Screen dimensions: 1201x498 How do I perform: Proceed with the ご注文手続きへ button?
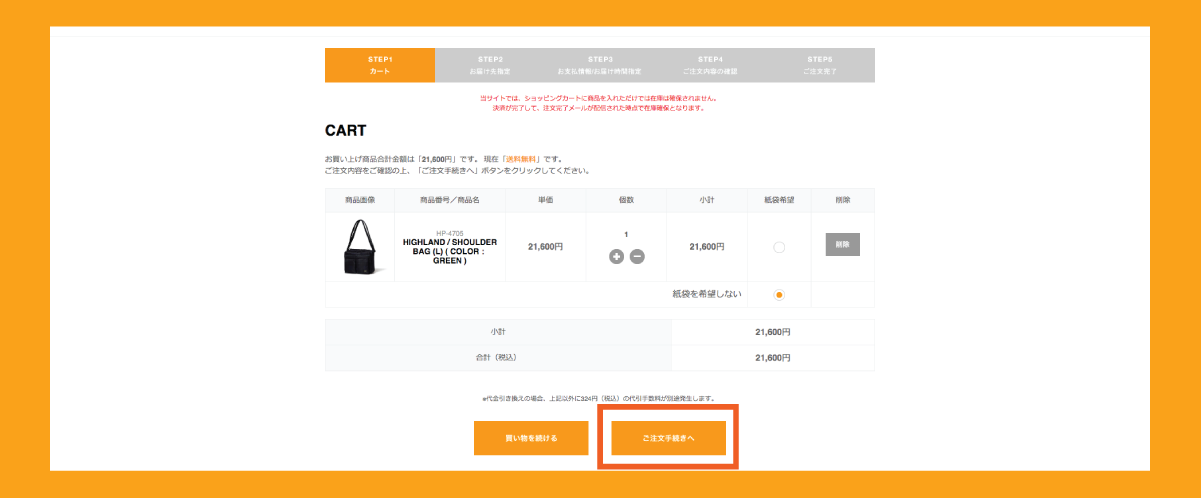click(668, 438)
